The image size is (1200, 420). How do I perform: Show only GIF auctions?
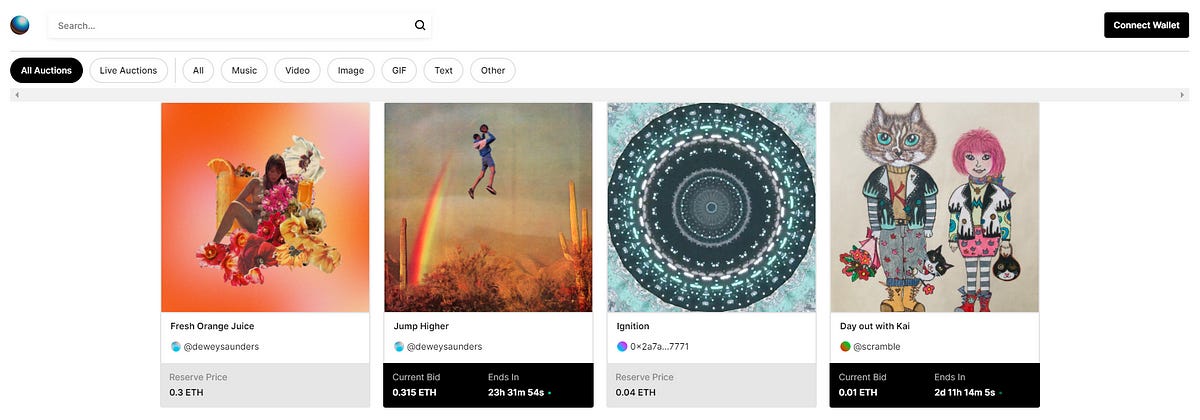[399, 70]
